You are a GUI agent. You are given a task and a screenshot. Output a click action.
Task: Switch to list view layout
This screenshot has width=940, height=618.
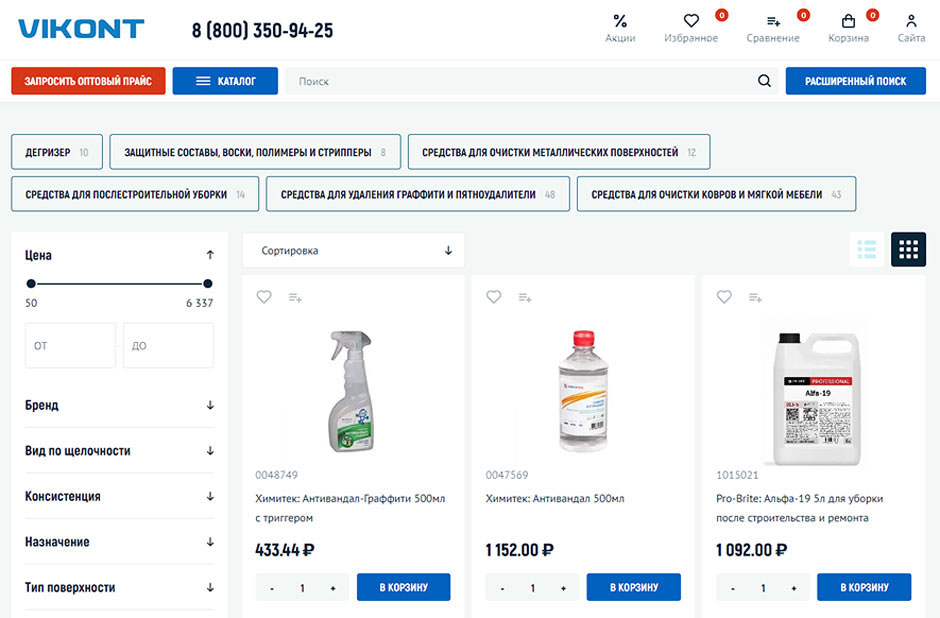click(x=866, y=249)
